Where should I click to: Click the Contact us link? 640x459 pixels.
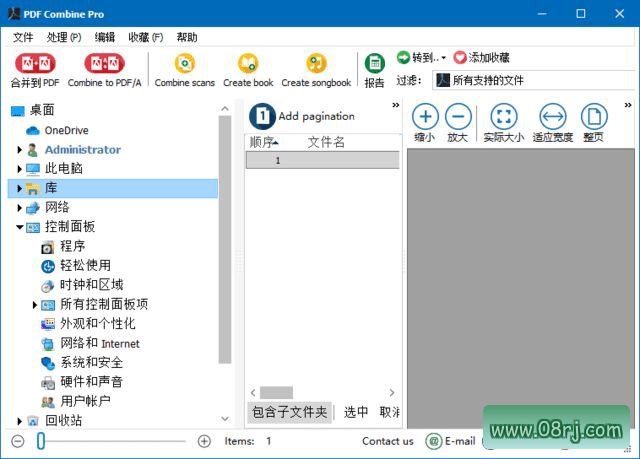click(x=388, y=441)
